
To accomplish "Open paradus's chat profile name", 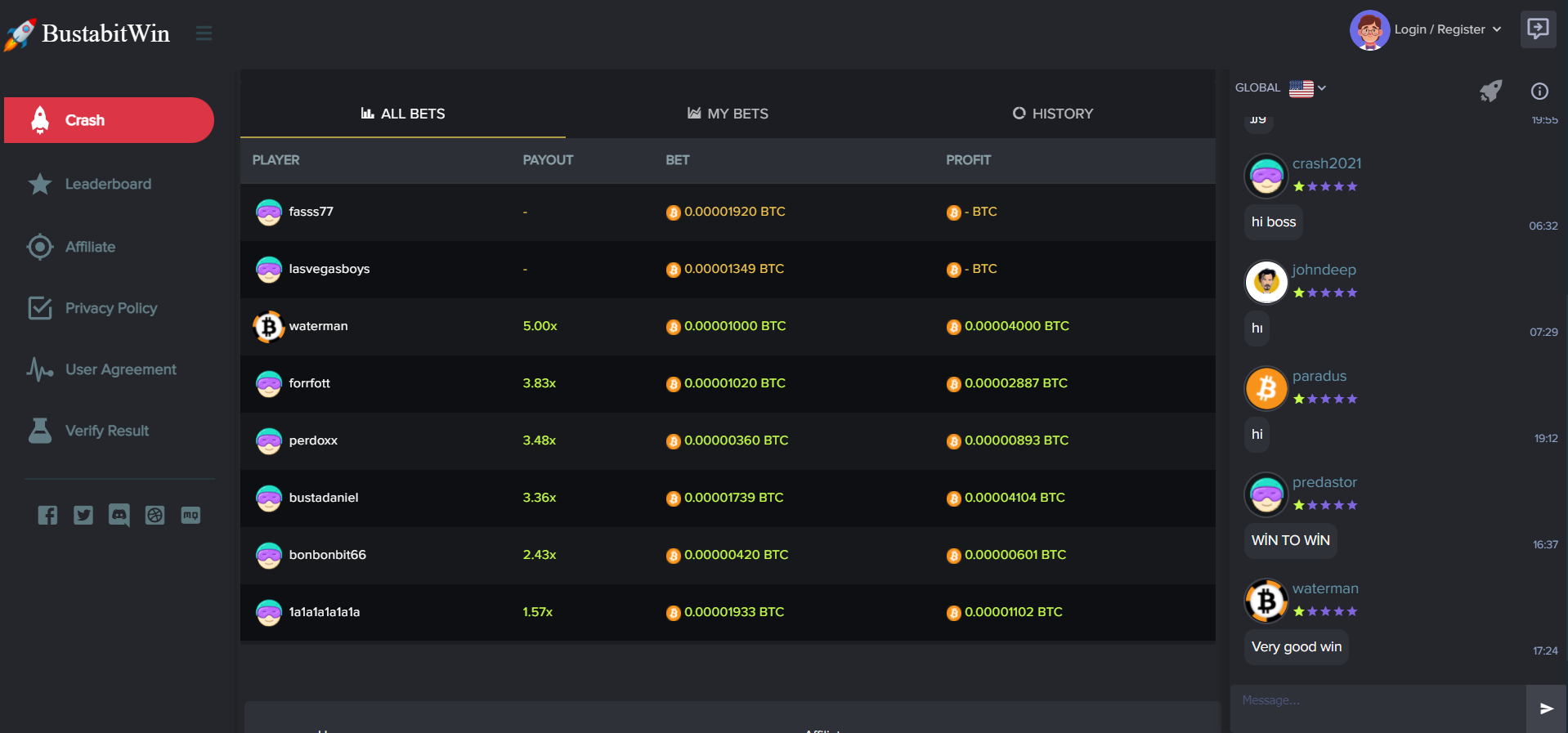I will coord(1319,376).
